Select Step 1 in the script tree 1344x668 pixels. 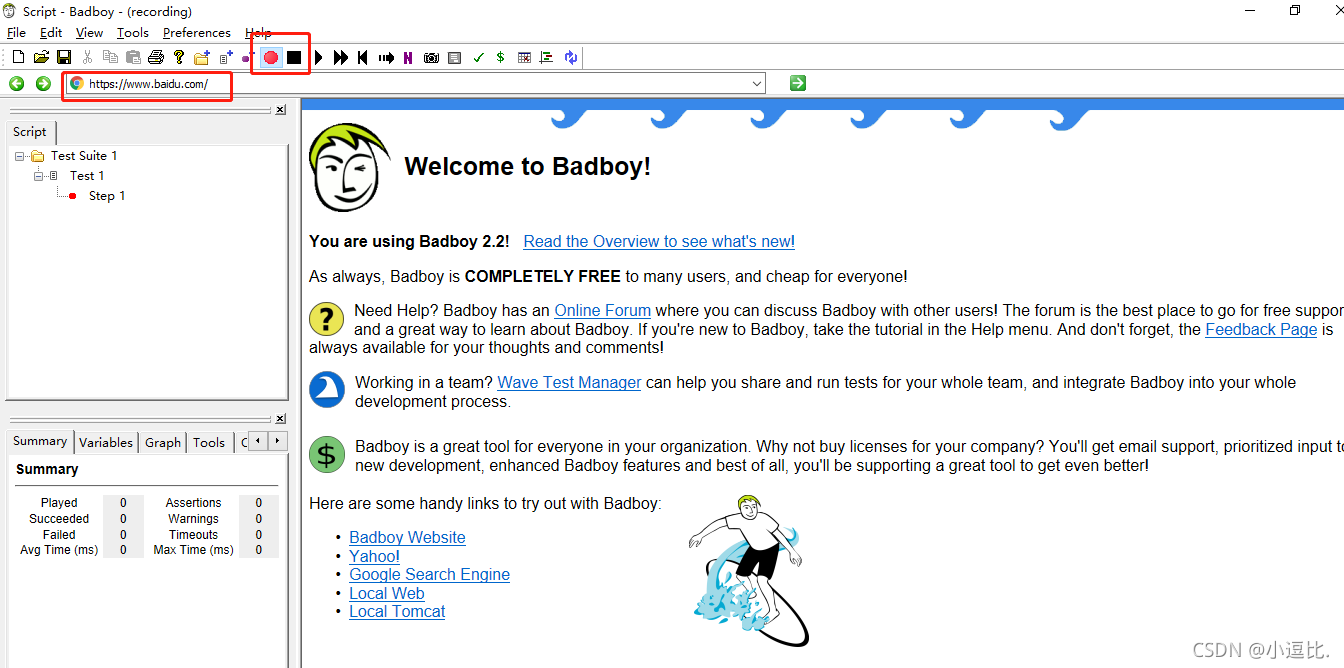107,196
